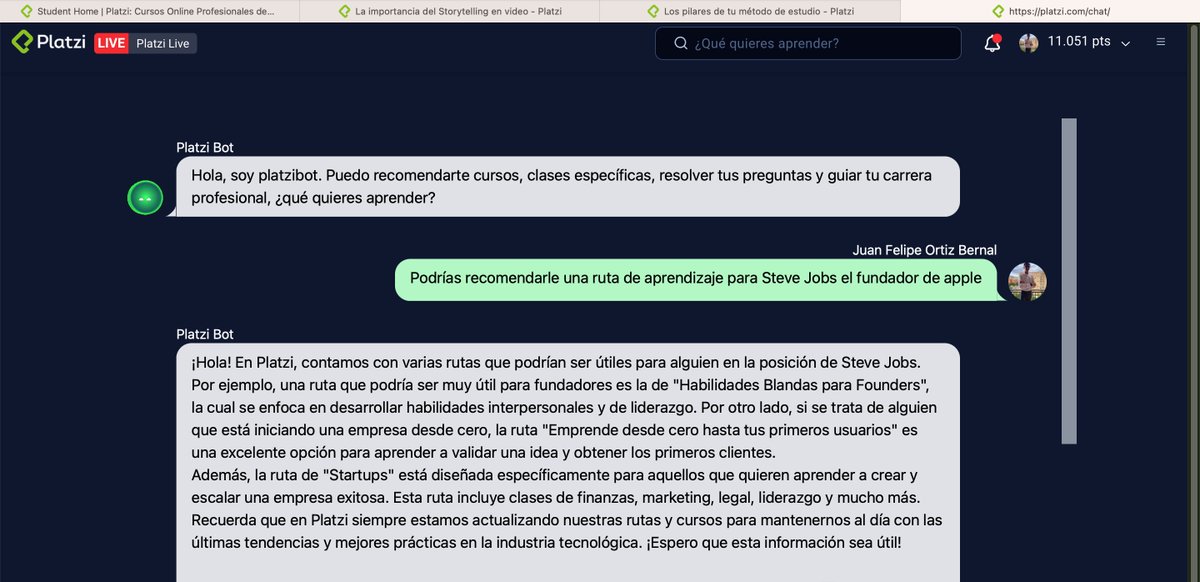1200x582 pixels.
Task: Click the search magnifier icon
Action: point(681,43)
